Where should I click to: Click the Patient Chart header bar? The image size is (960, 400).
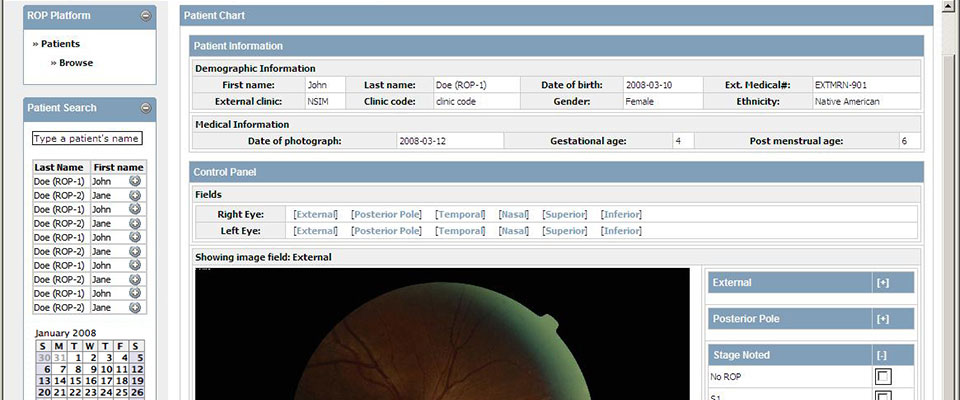(x=557, y=16)
